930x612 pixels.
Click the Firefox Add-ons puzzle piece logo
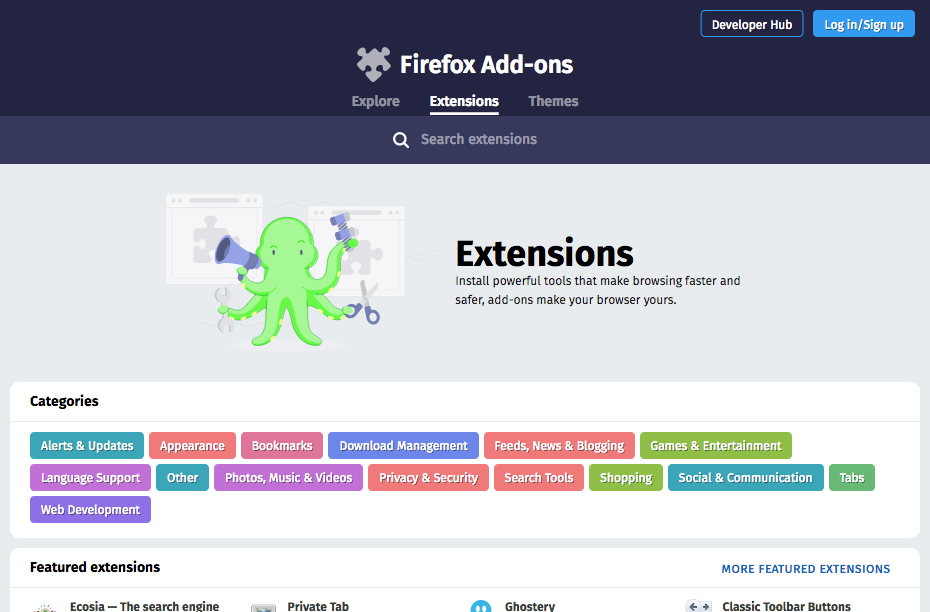tap(374, 64)
